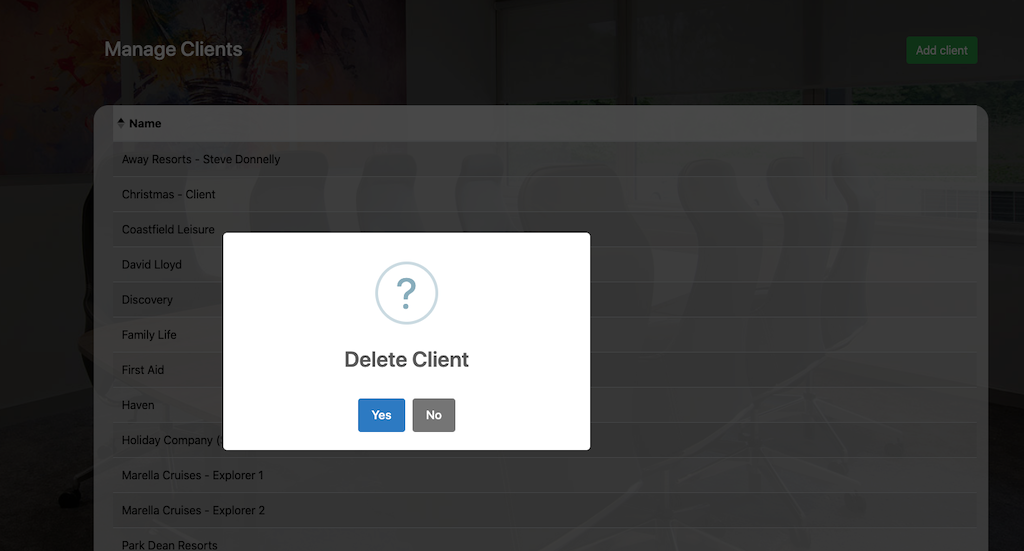The width and height of the screenshot is (1024, 551).
Task: Open the Park Dean Resorts entry
Action: pos(170,545)
